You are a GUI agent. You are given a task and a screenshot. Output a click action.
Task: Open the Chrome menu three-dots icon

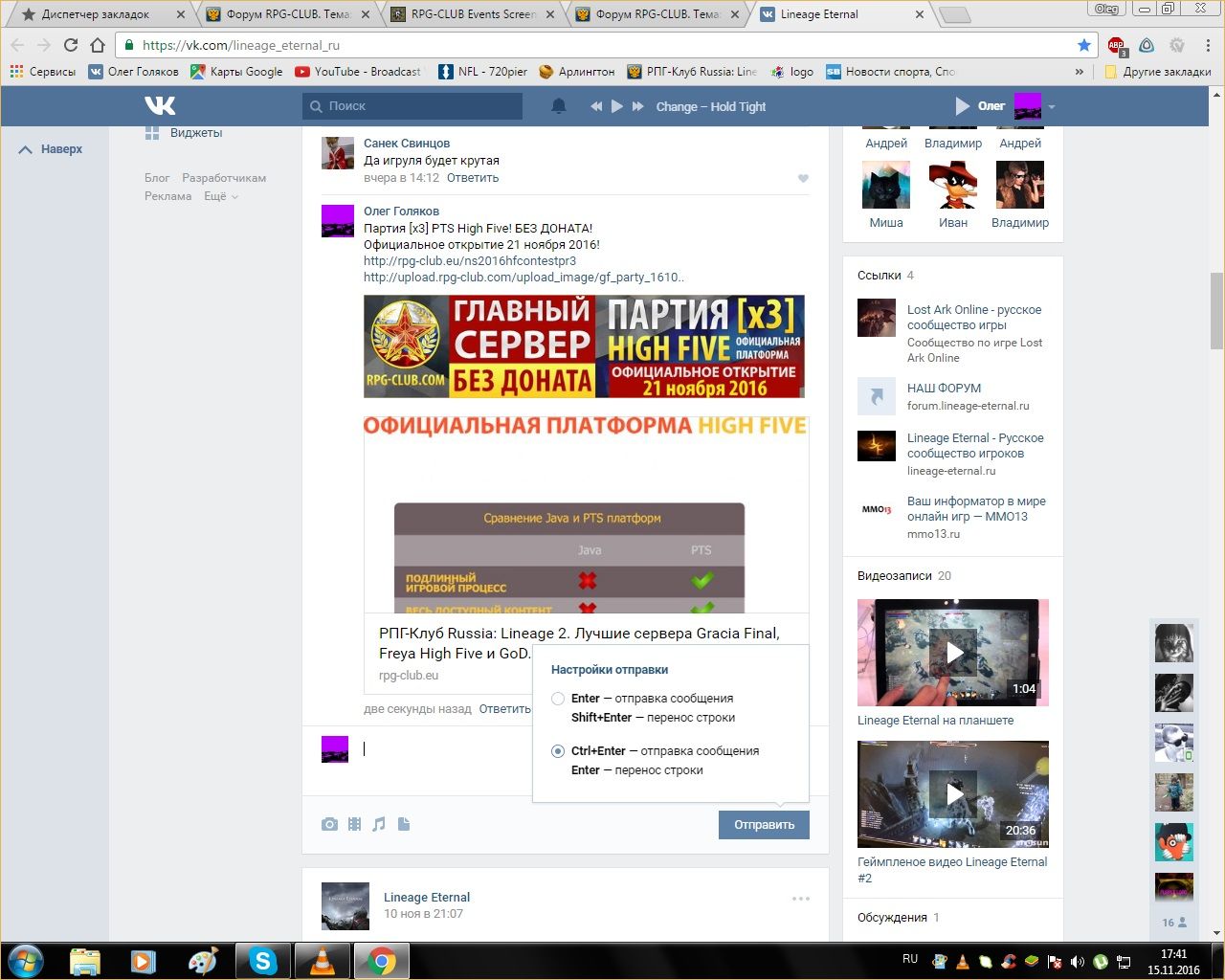click(1206, 45)
